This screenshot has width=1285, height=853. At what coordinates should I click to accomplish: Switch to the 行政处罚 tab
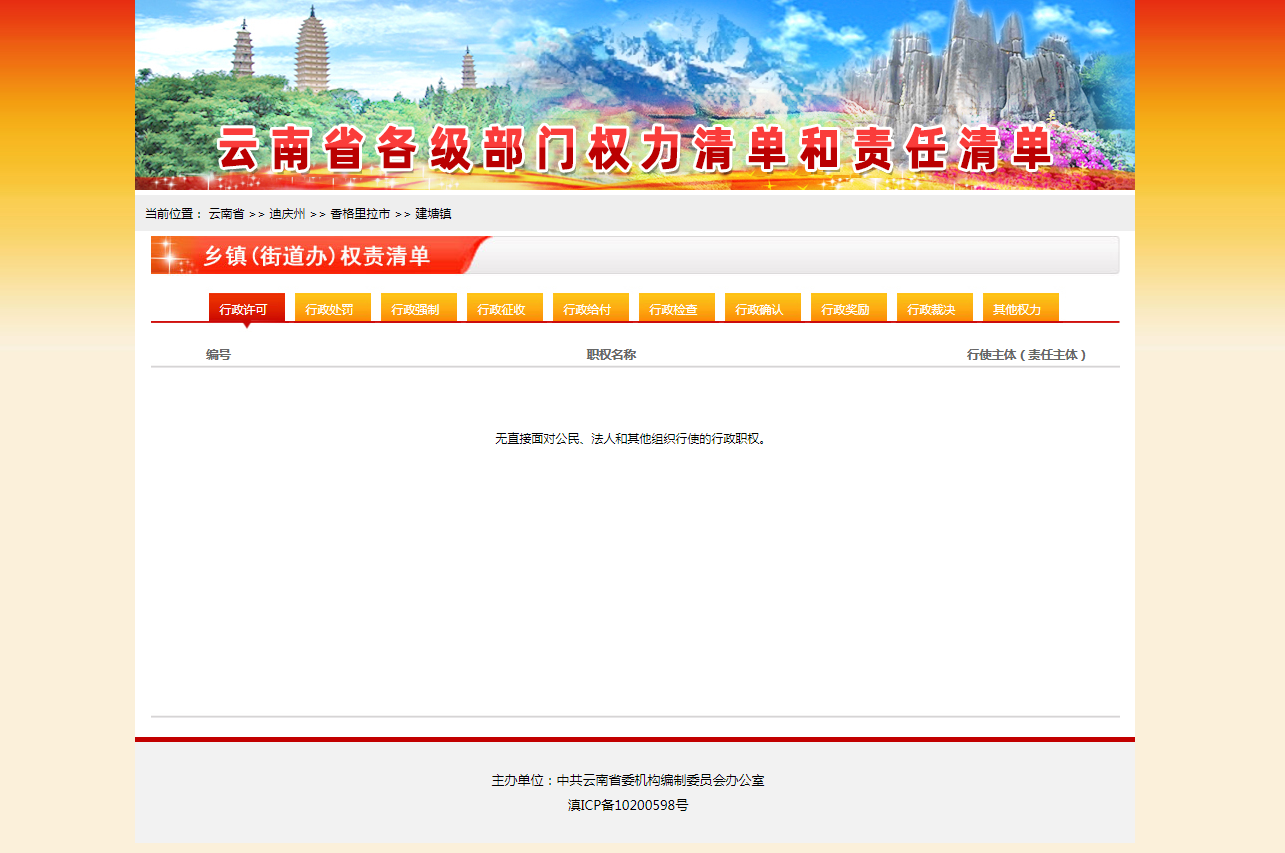click(x=332, y=309)
